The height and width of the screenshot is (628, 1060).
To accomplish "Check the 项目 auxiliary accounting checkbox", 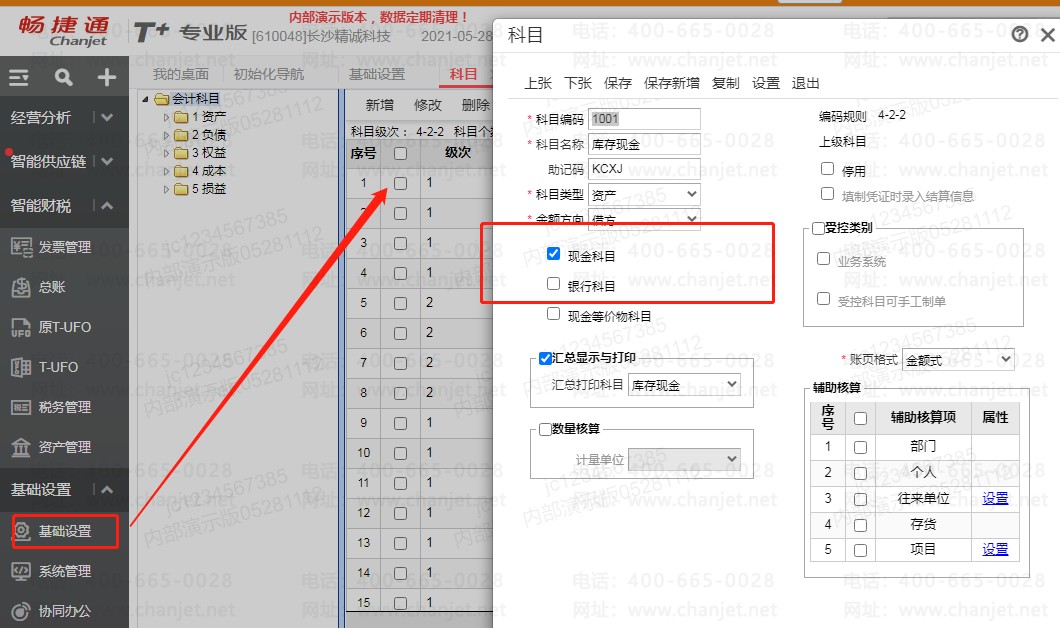I will 860,551.
